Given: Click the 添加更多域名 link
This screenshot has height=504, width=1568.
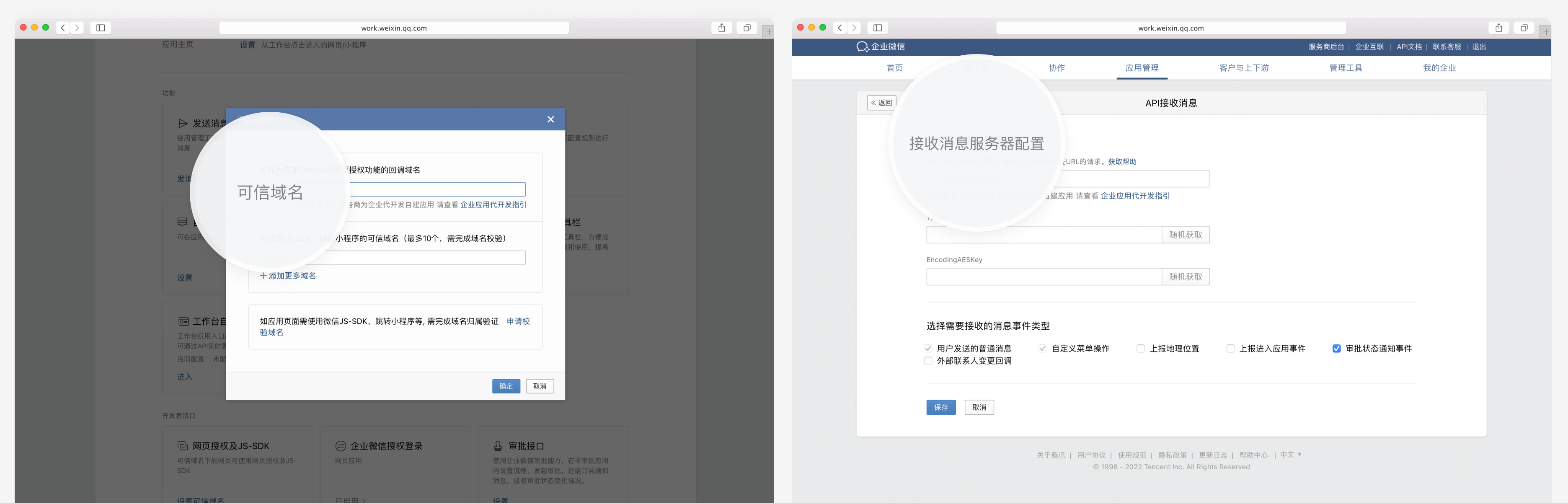Looking at the screenshot, I should click(x=292, y=276).
